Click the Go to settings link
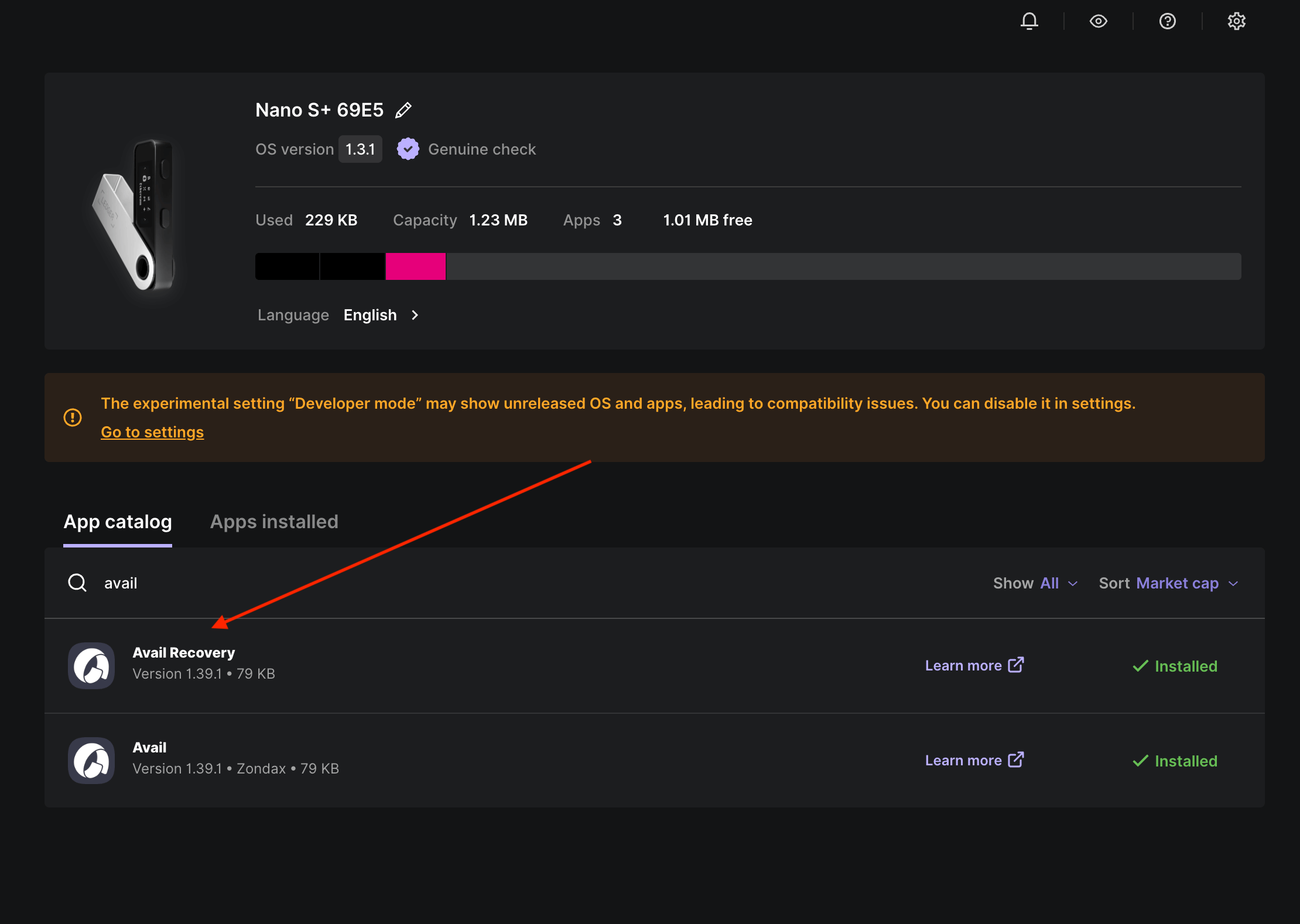 click(152, 432)
